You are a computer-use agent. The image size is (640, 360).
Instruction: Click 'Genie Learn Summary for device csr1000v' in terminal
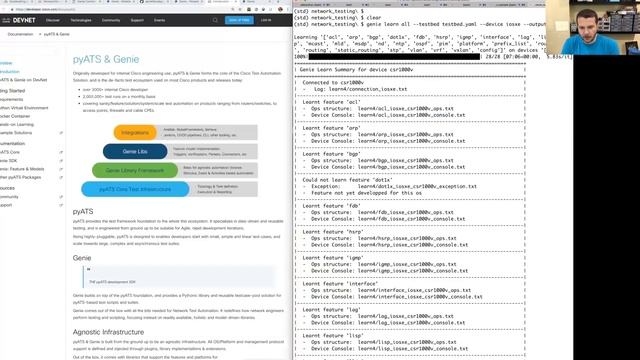pos(356,70)
